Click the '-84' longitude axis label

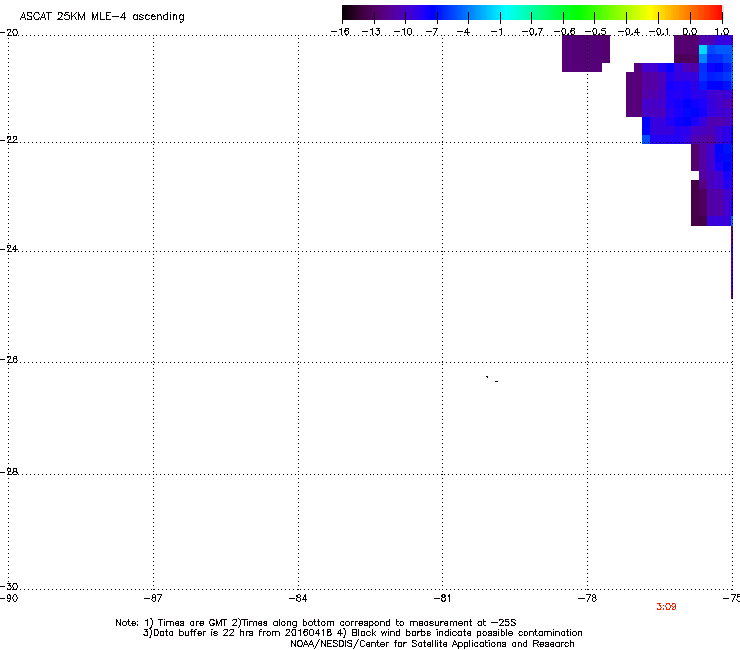click(x=298, y=599)
